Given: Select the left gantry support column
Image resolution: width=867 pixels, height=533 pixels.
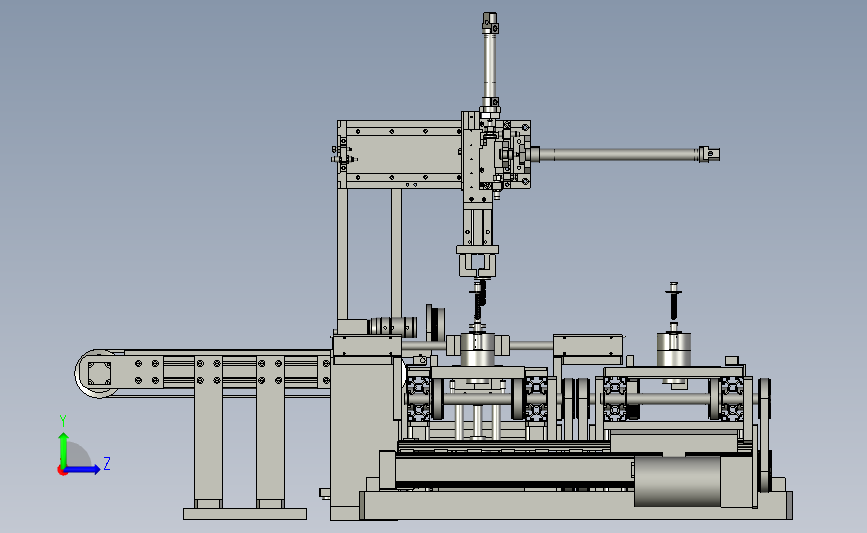Looking at the screenshot, I should [343, 253].
